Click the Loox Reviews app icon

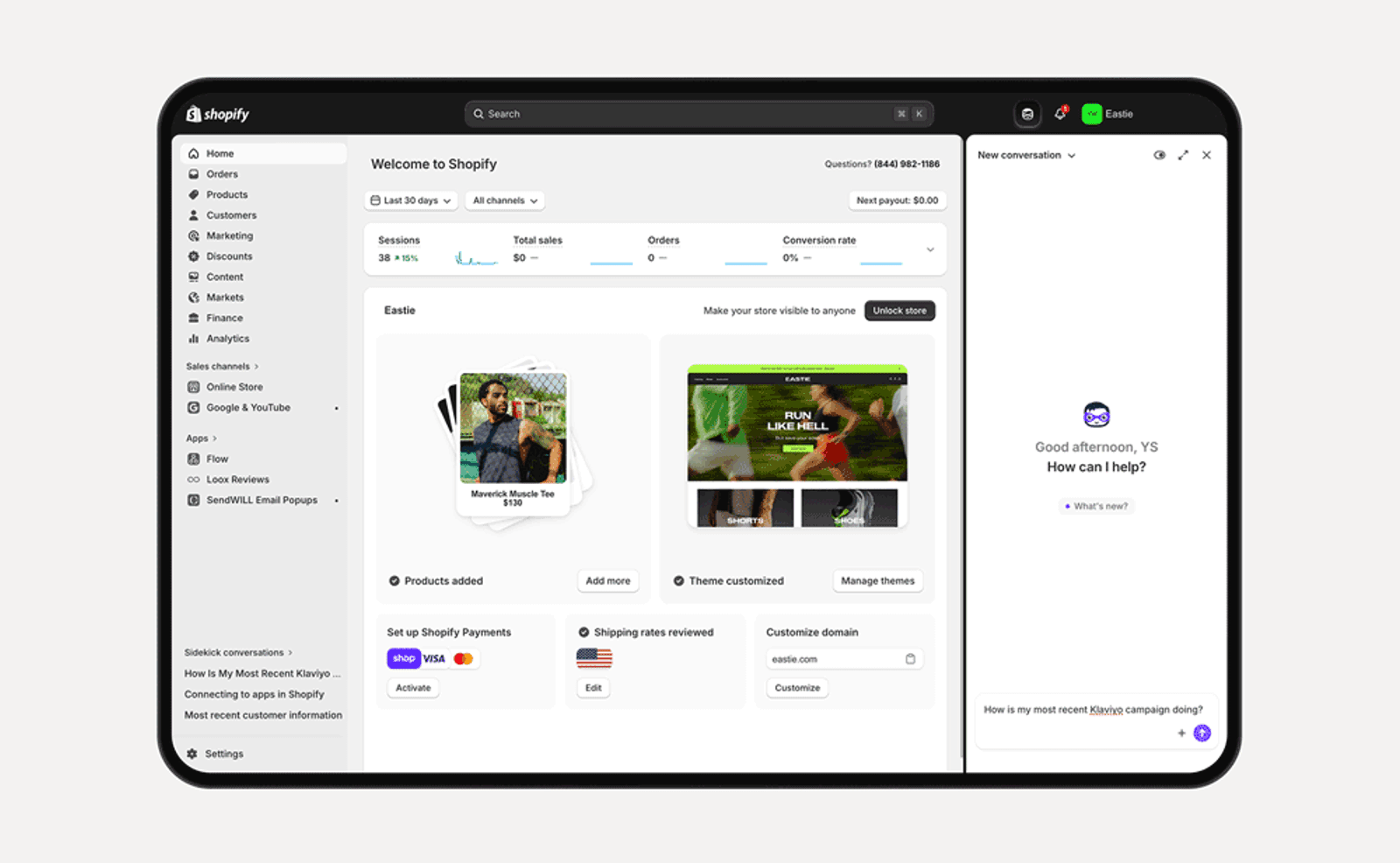point(193,480)
